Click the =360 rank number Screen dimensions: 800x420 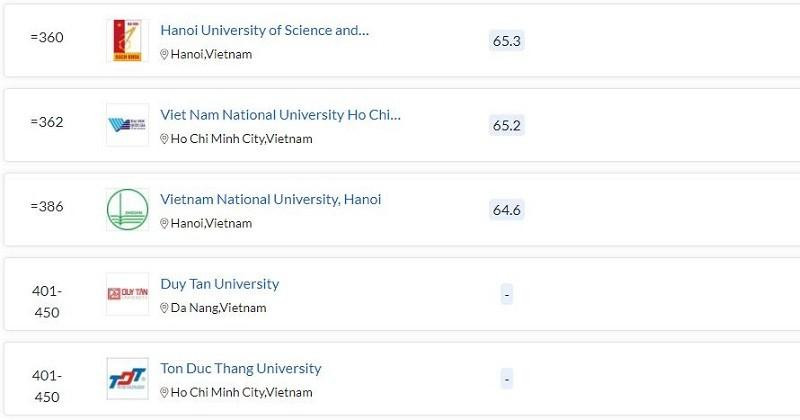(46, 37)
